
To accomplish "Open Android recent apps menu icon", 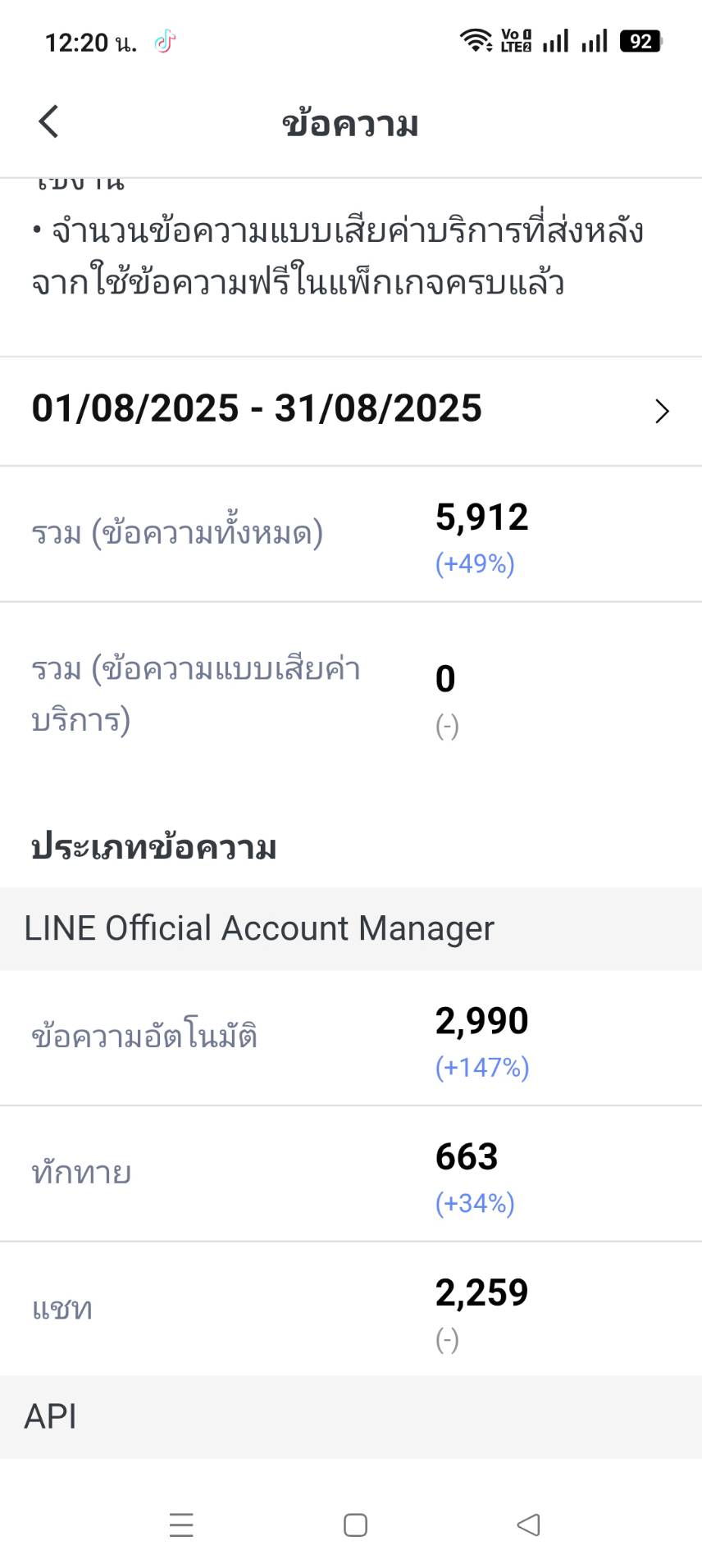I will click(x=181, y=1525).
